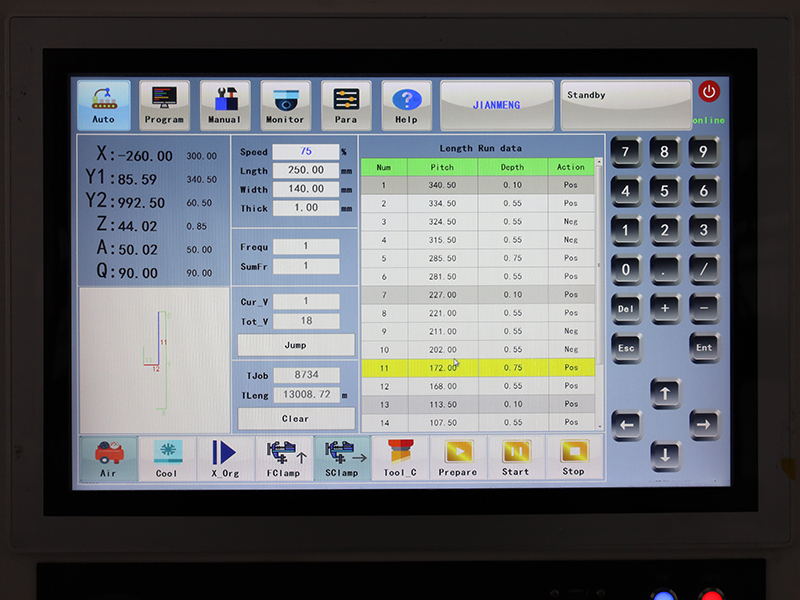Click the Jump button
This screenshot has width=800, height=600.
pyautogui.click(x=295, y=345)
